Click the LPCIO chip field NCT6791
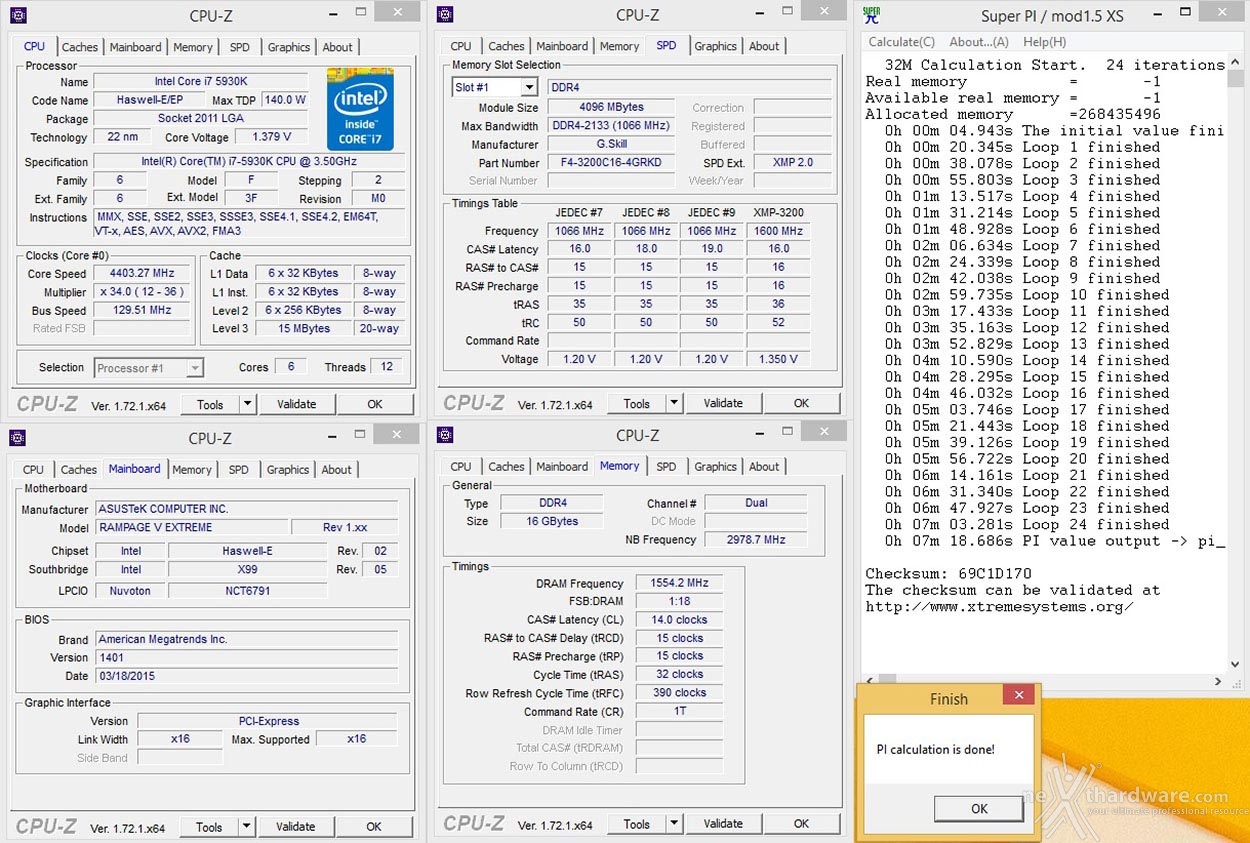The width and height of the screenshot is (1250, 843). pyautogui.click(x=247, y=590)
